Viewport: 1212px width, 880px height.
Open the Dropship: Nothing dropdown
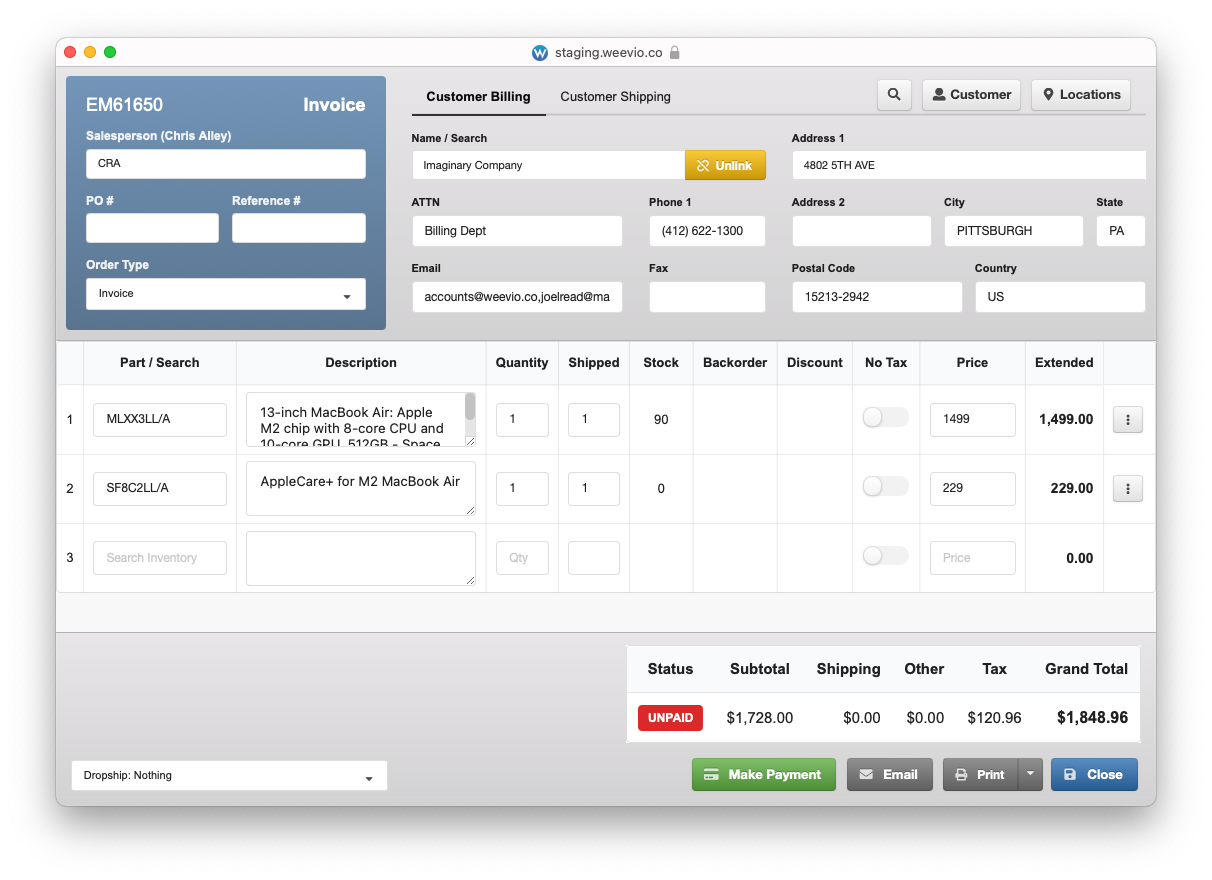click(x=229, y=776)
